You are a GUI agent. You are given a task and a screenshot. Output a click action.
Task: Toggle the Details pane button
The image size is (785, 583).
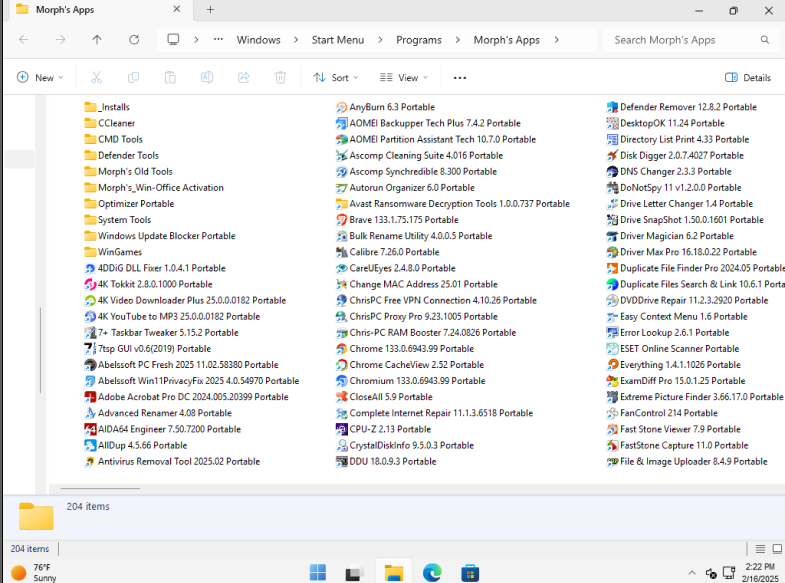(x=748, y=78)
